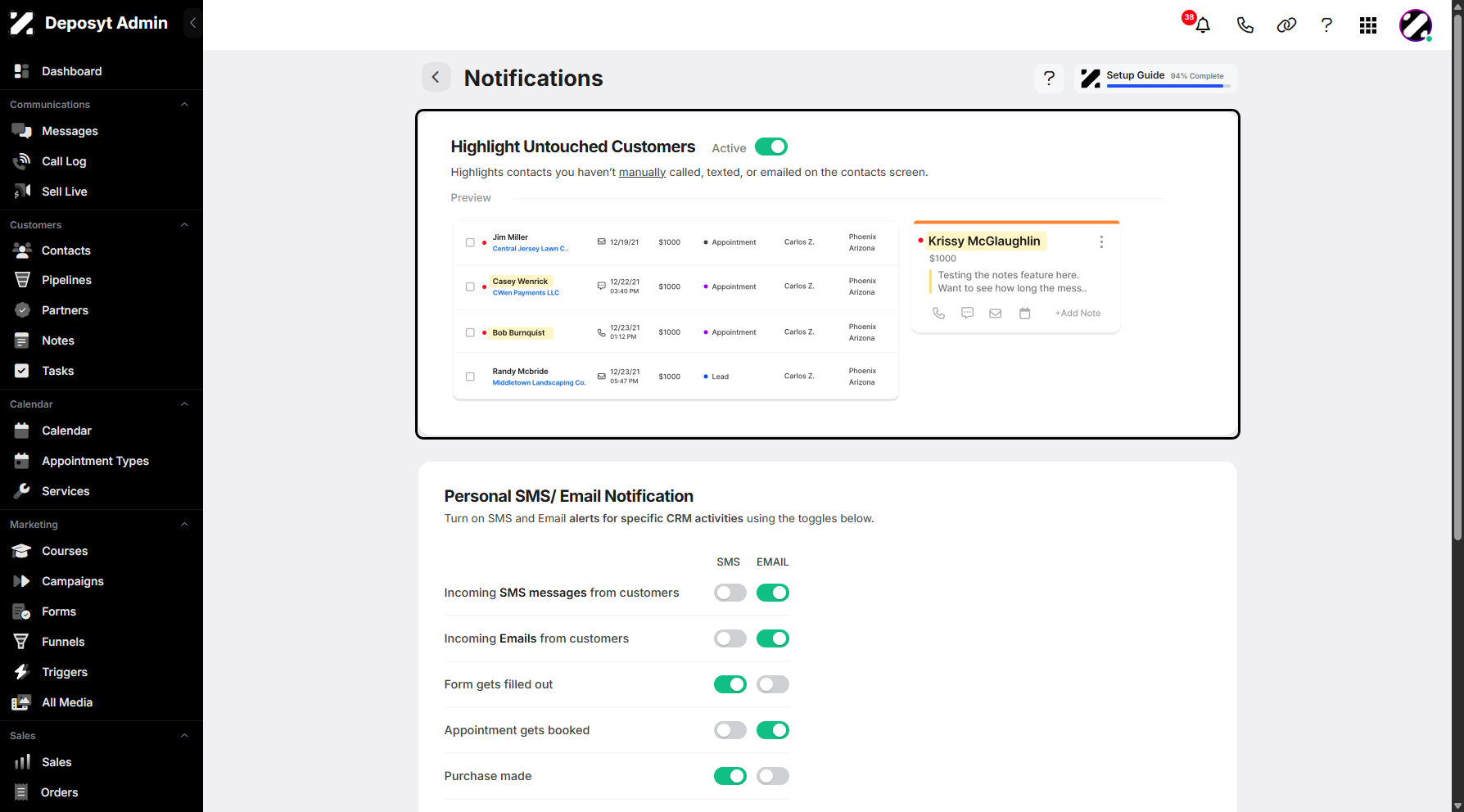The image size is (1464, 812).
Task: Click the link chain icon in header
Action: point(1286,25)
